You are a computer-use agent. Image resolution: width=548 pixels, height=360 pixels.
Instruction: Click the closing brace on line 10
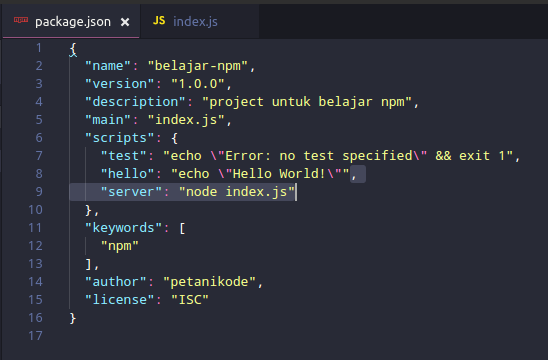coord(89,210)
